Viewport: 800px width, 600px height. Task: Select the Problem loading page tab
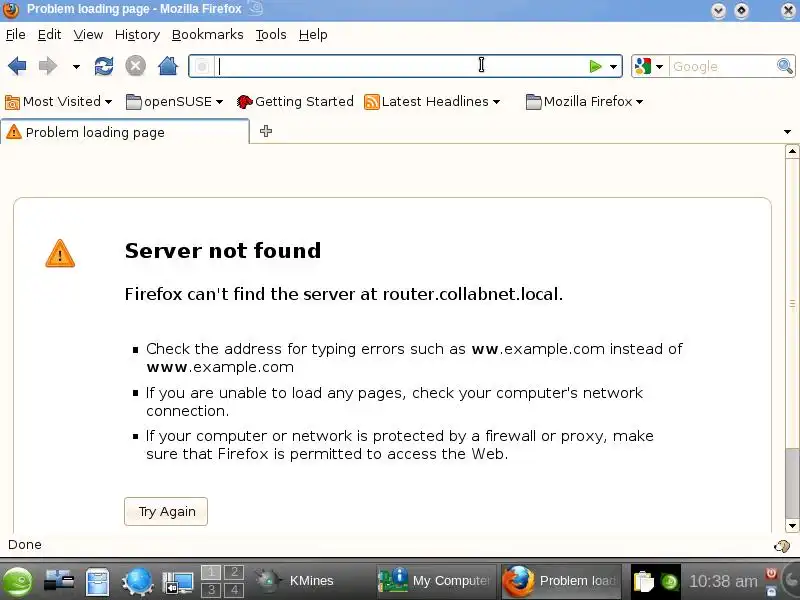click(x=124, y=132)
